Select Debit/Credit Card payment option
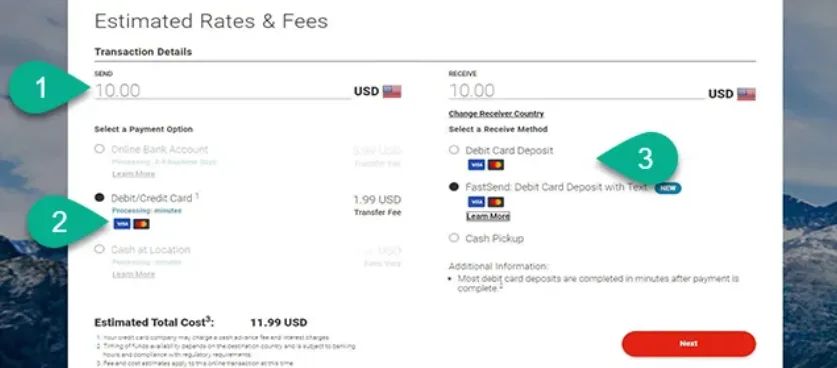837x368 pixels. (99, 198)
